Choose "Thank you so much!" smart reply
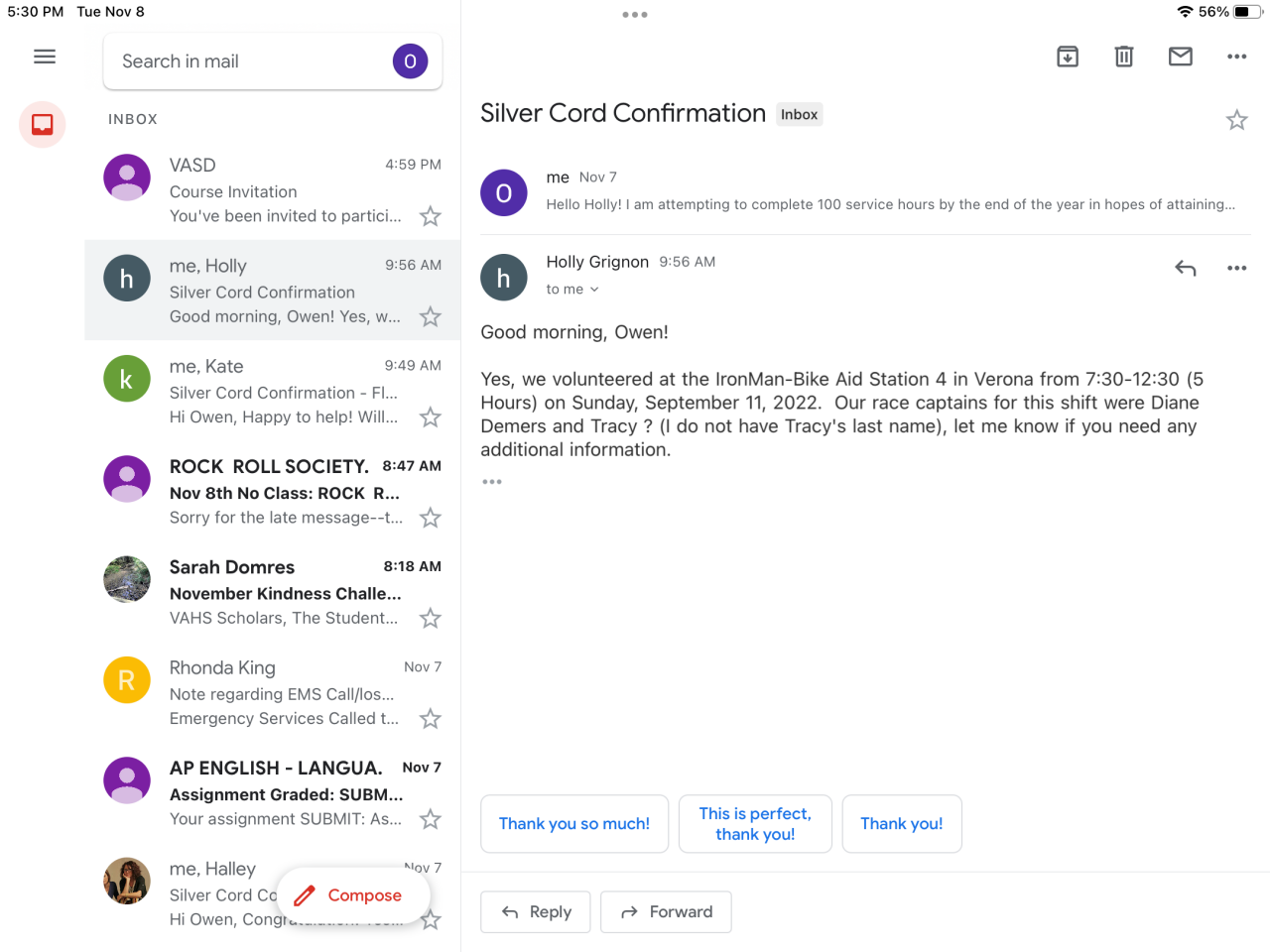Viewport: 1270px width, 952px height. pos(574,824)
